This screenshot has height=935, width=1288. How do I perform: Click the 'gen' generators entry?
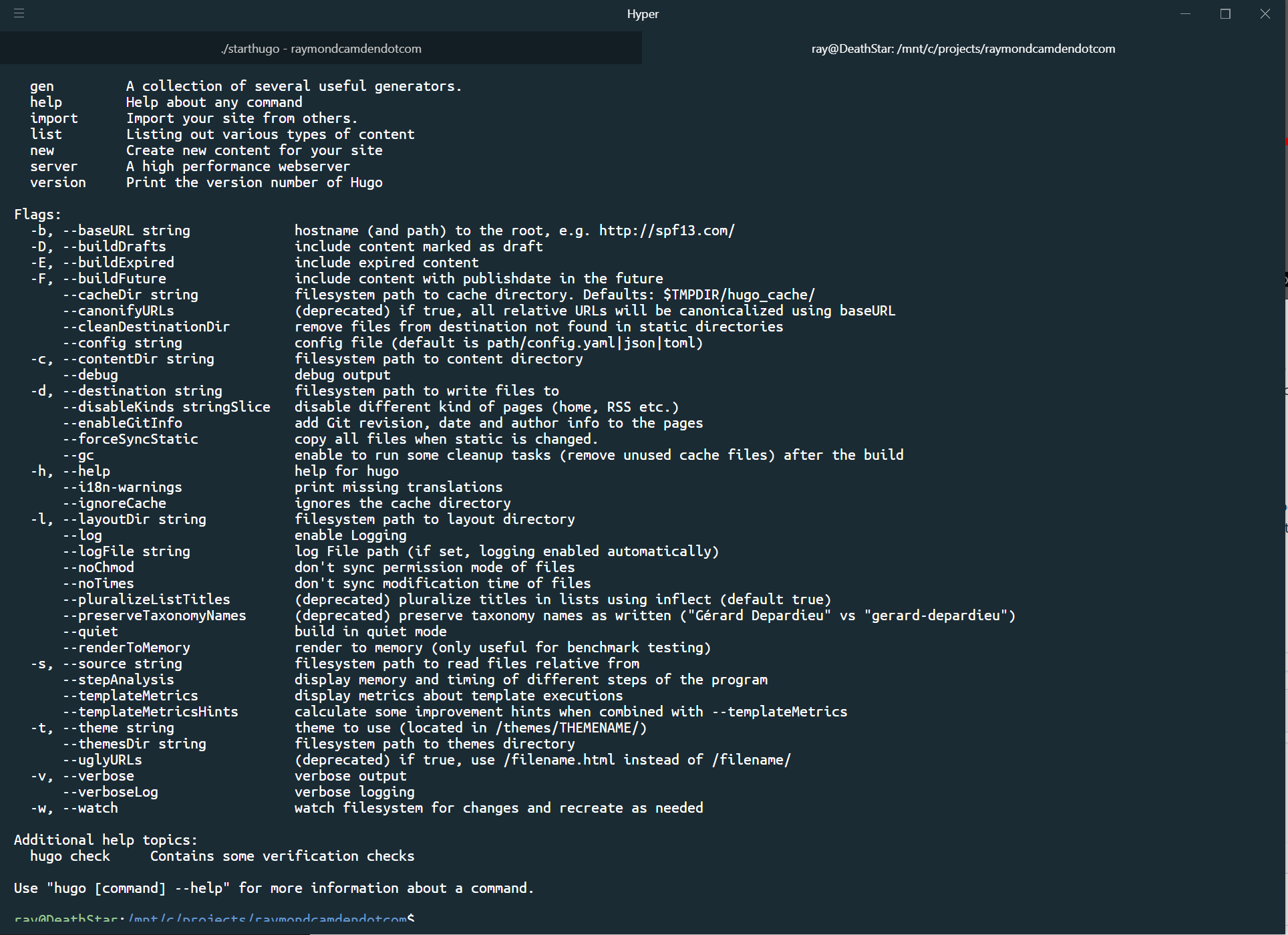pos(42,86)
